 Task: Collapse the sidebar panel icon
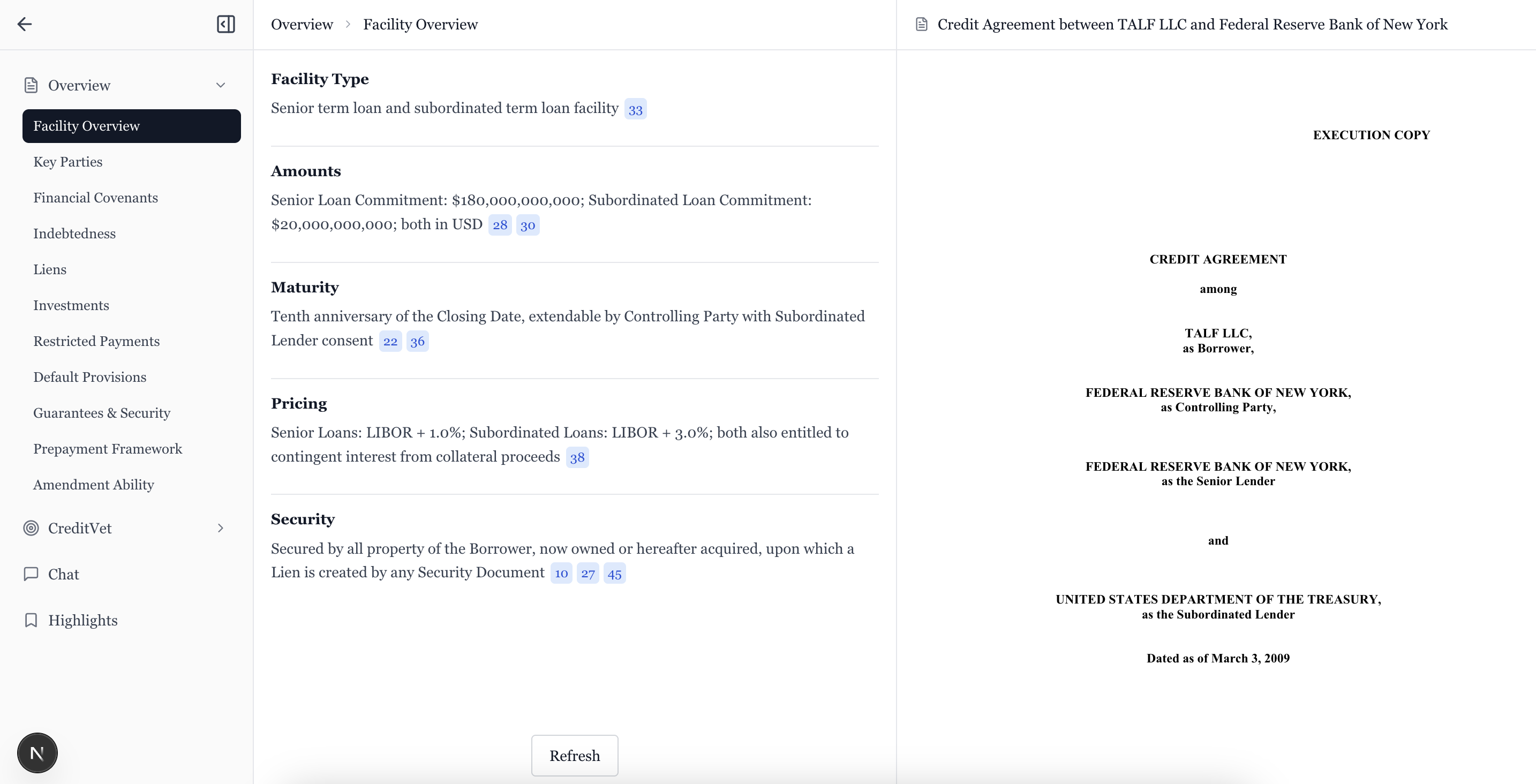[225, 24]
